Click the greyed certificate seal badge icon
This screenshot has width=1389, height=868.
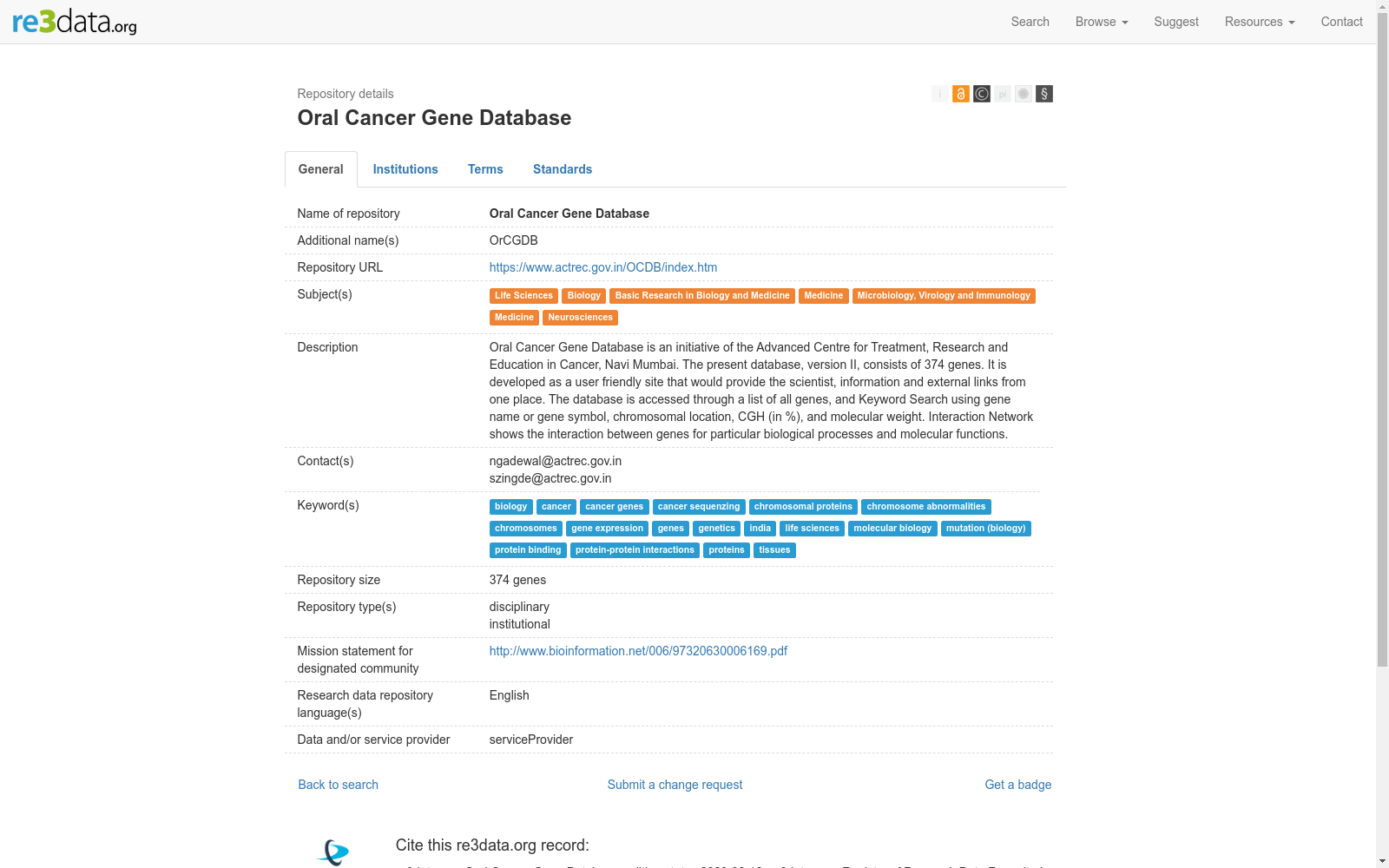pyautogui.click(x=1024, y=94)
